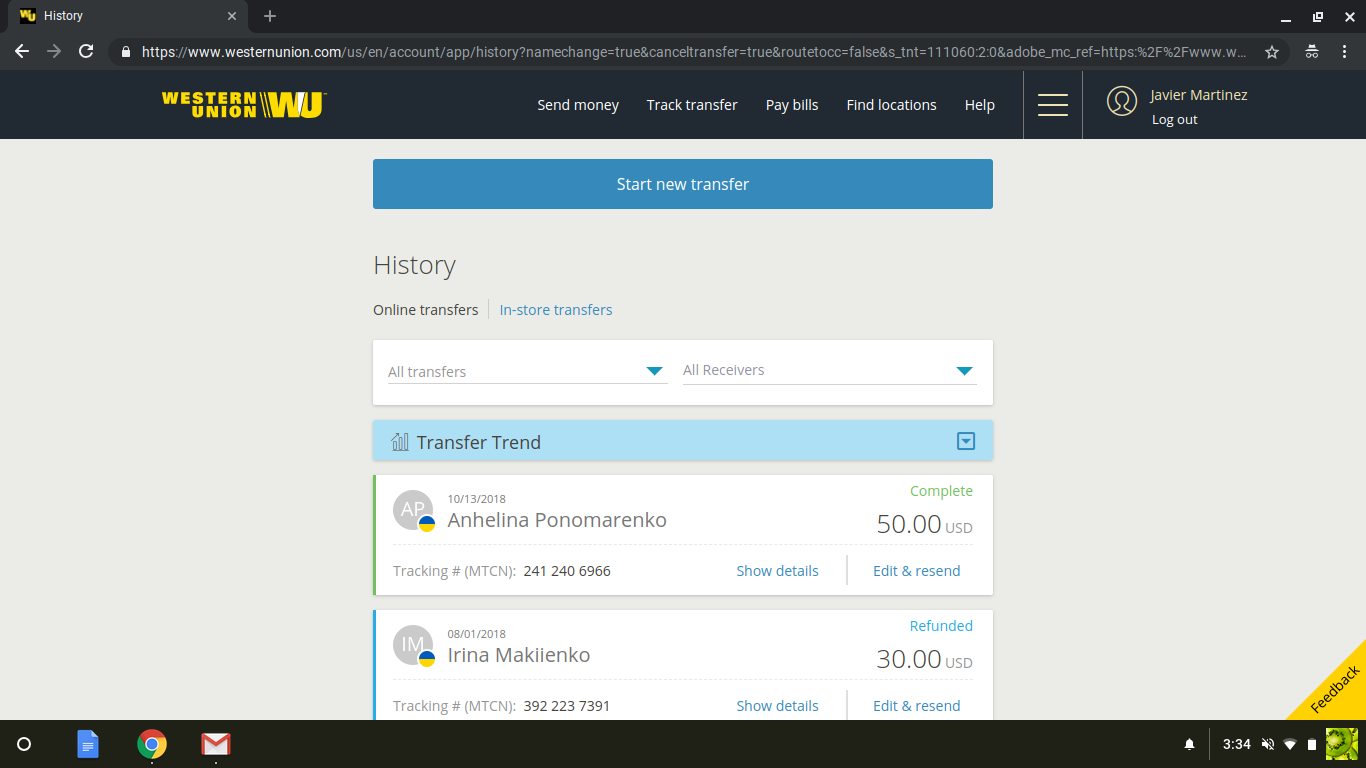
Task: Edit & resend the Anhelina Ponomarenko transfer
Action: pos(916,571)
